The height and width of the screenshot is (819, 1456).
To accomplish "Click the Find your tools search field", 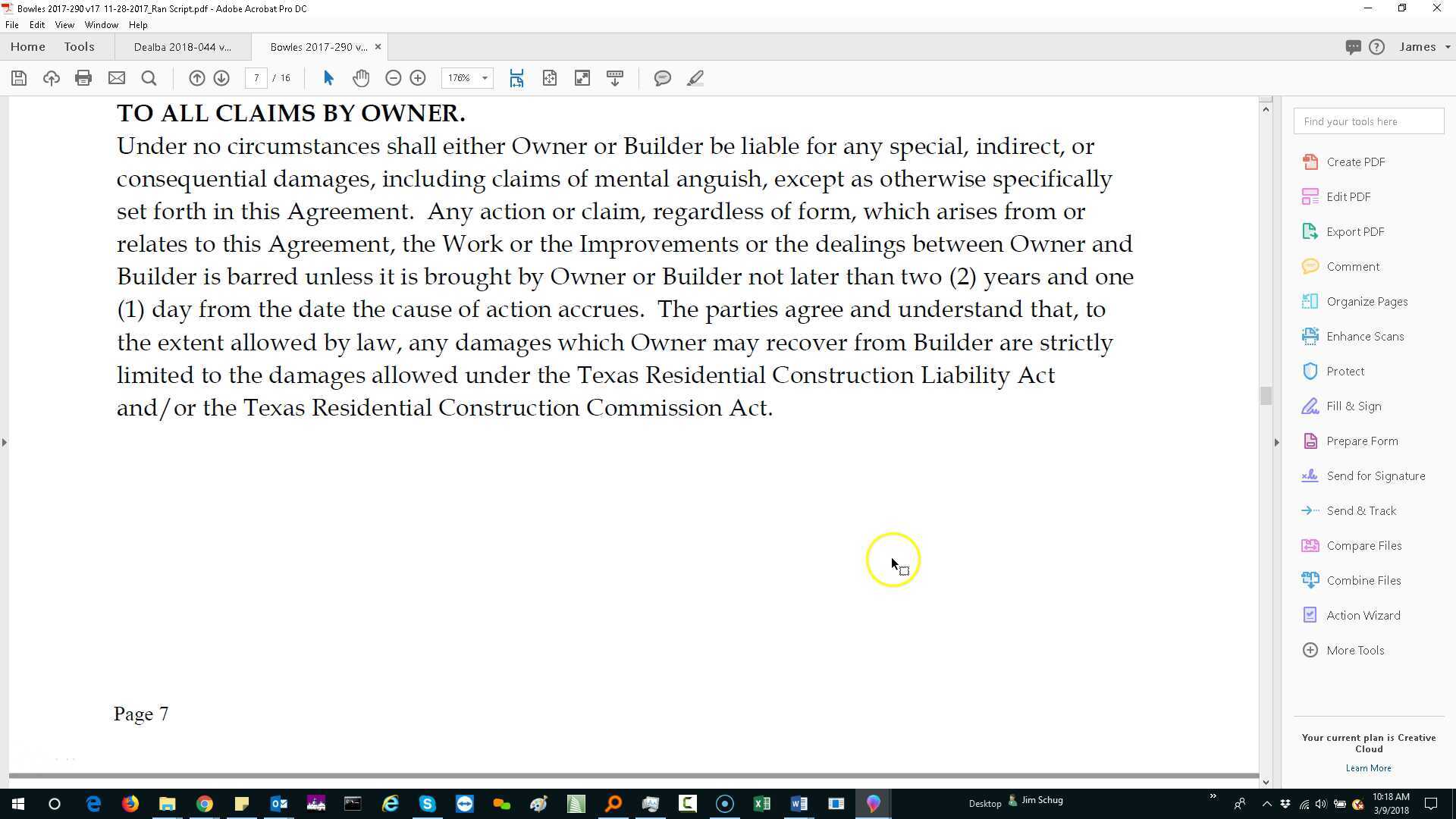I will (1368, 121).
